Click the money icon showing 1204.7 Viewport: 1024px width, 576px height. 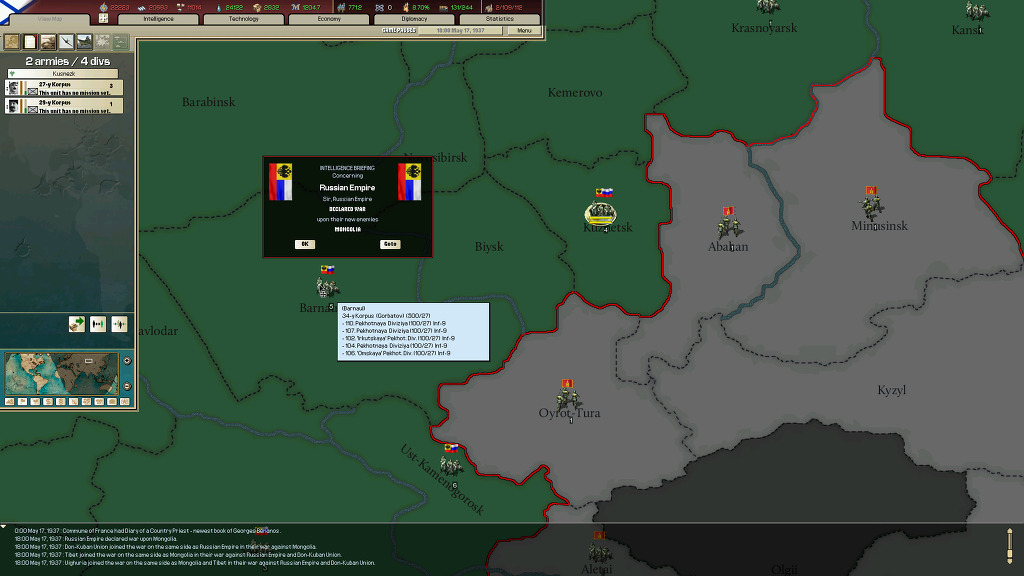click(295, 7)
